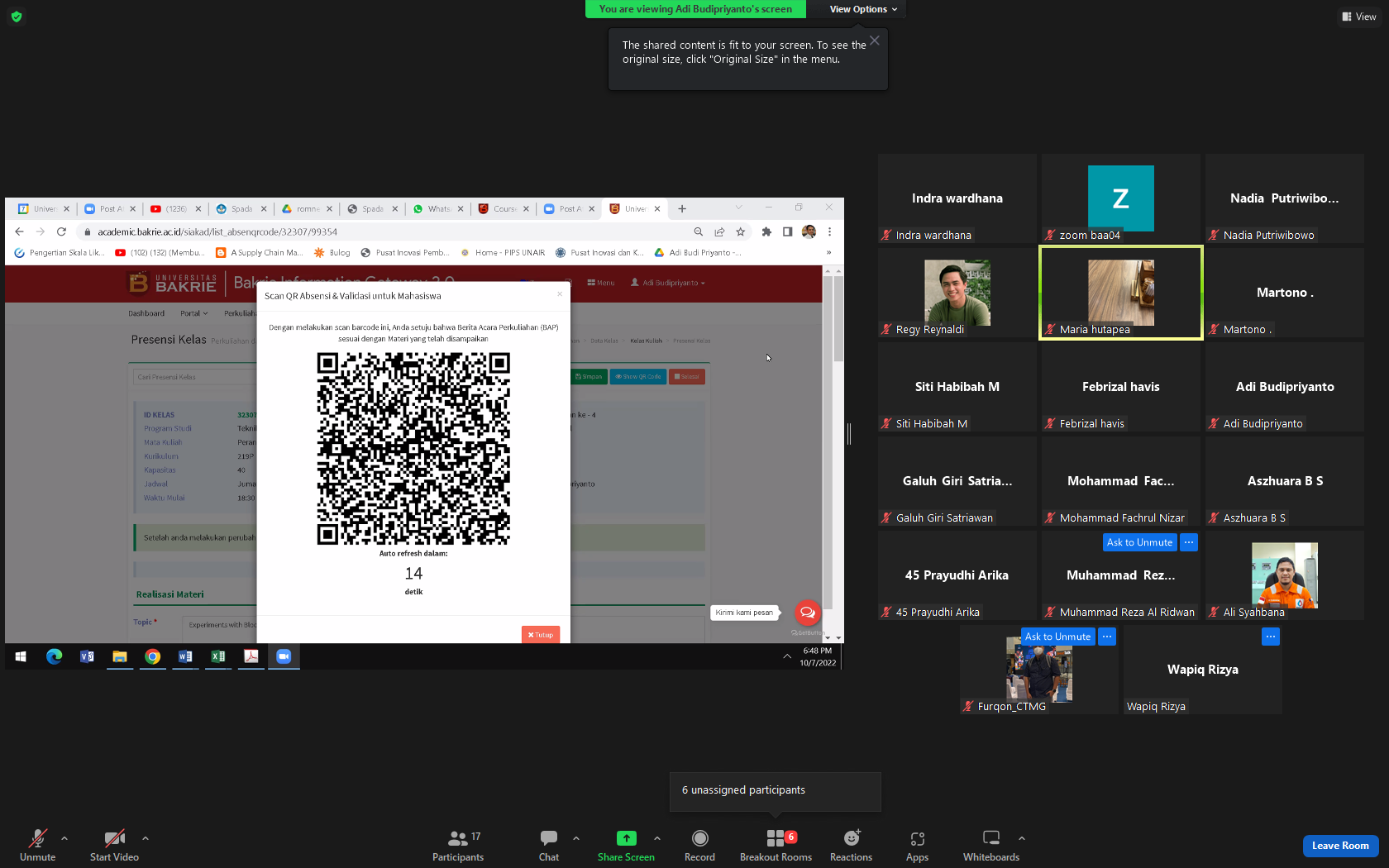Expand the Portal menu dropdown
The width and height of the screenshot is (1389, 868).
click(x=194, y=313)
